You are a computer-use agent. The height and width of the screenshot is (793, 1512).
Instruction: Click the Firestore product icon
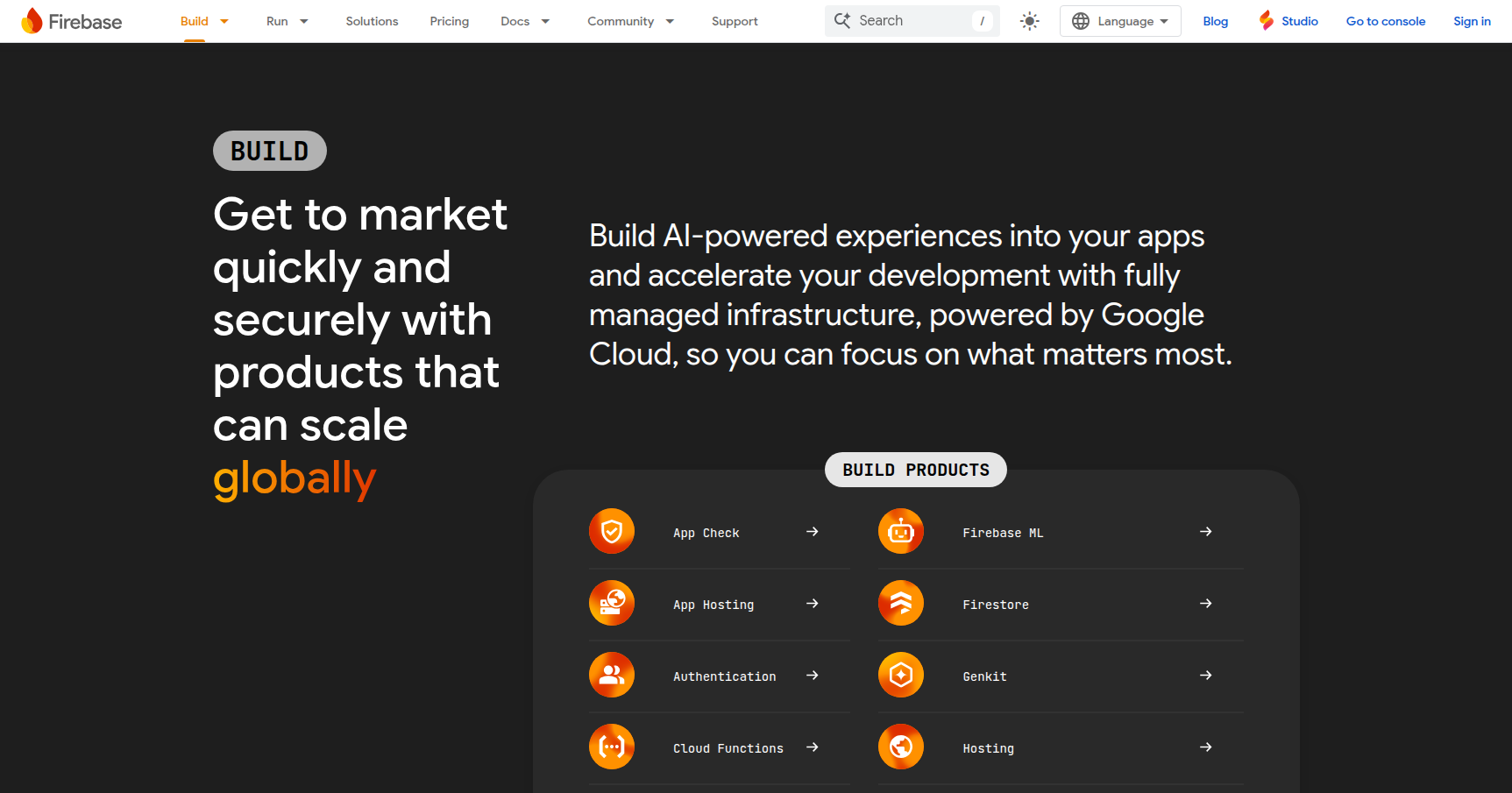(900, 603)
